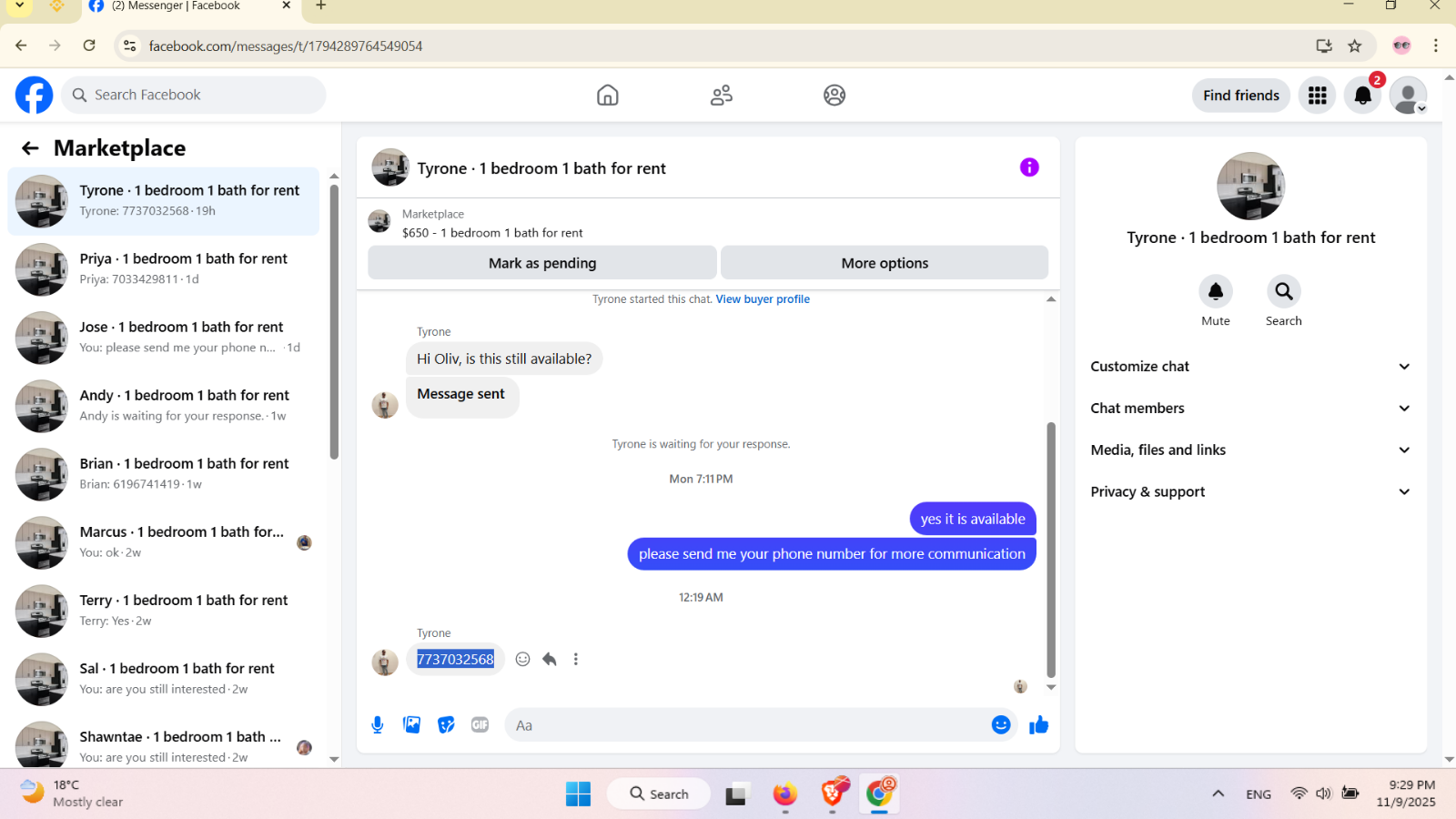Click More options button

[885, 263]
